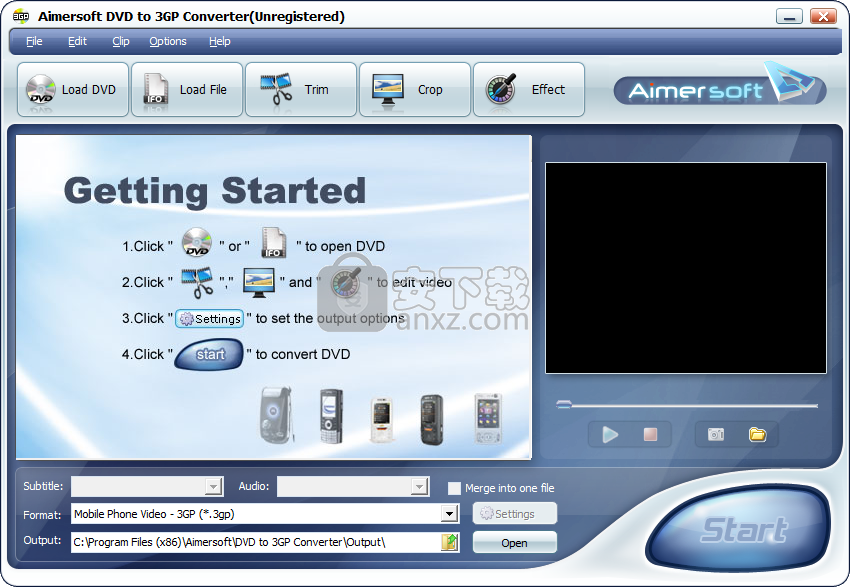Click the Settings button beside Format
This screenshot has height=587, width=850.
514,513
